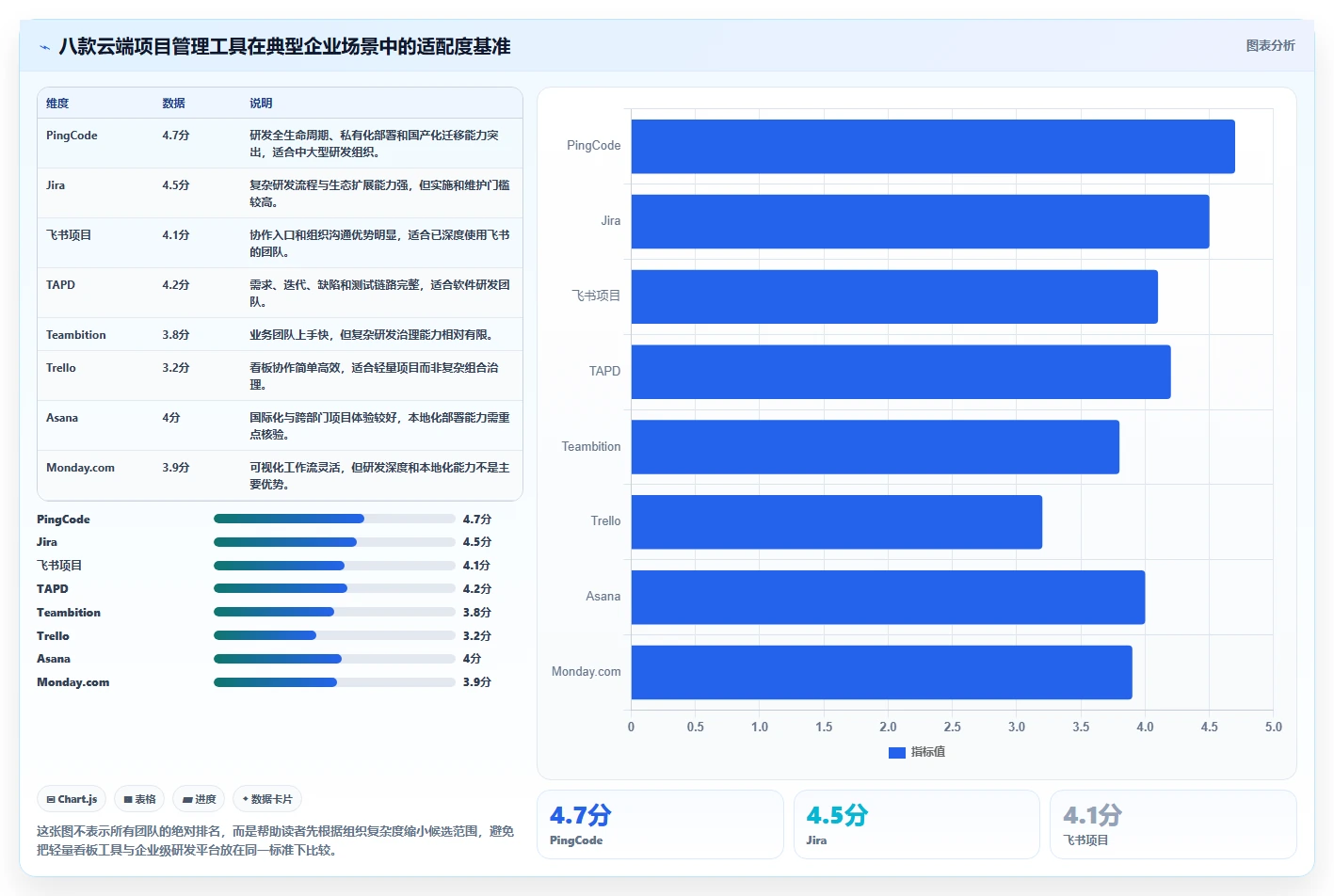The width and height of the screenshot is (1334, 896).
Task: Click the description starting with 业务团队上手快
Action: (x=374, y=335)
